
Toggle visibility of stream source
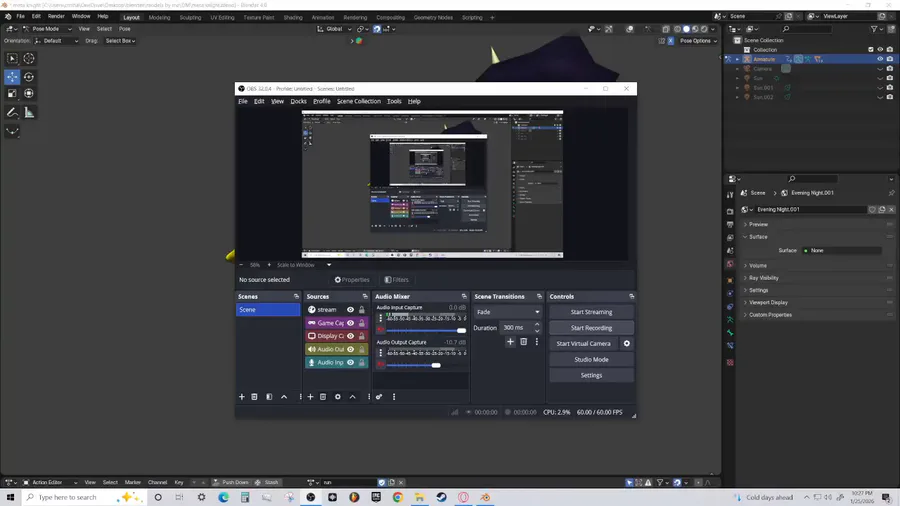point(350,310)
